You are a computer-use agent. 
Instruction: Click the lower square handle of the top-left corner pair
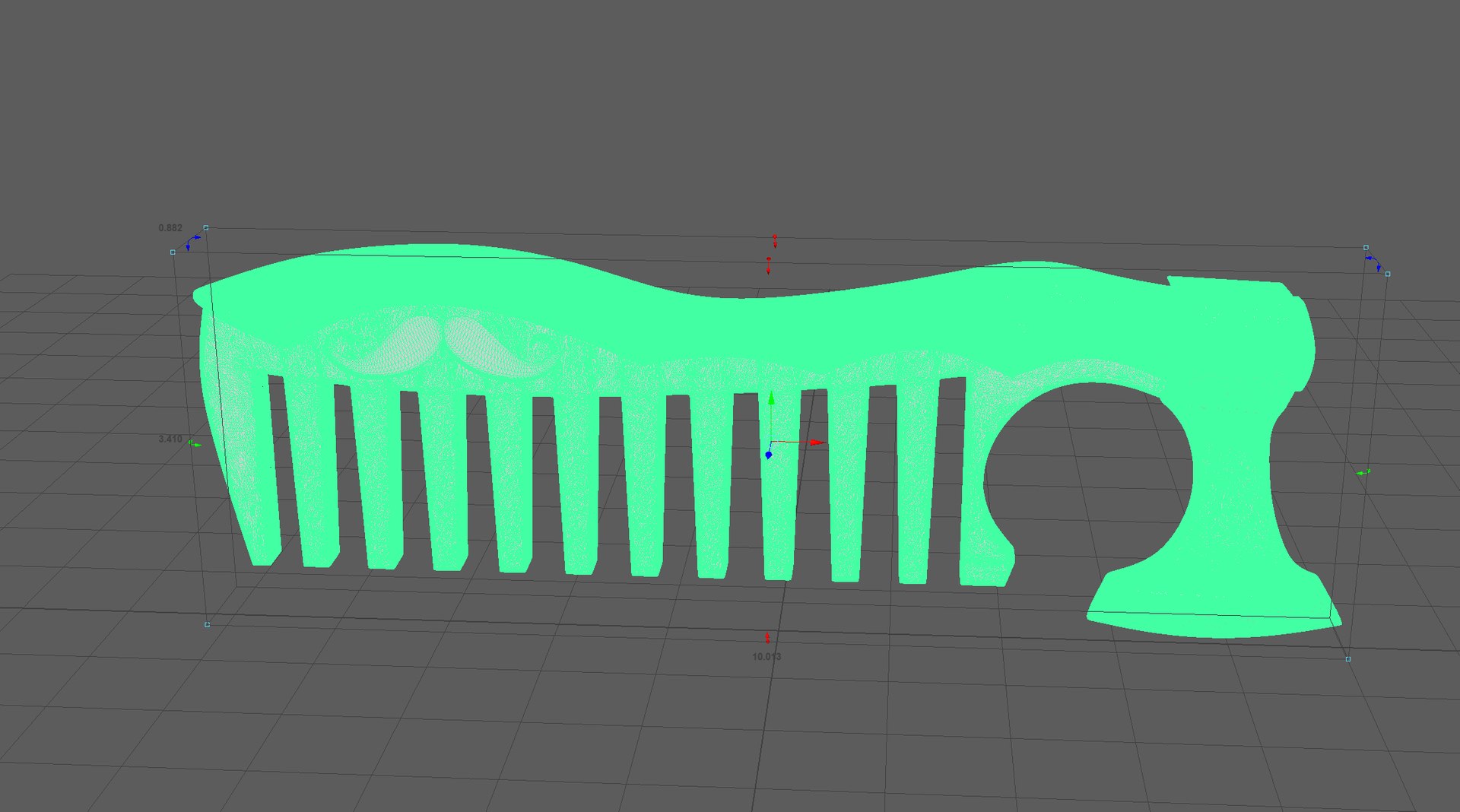coord(173,252)
